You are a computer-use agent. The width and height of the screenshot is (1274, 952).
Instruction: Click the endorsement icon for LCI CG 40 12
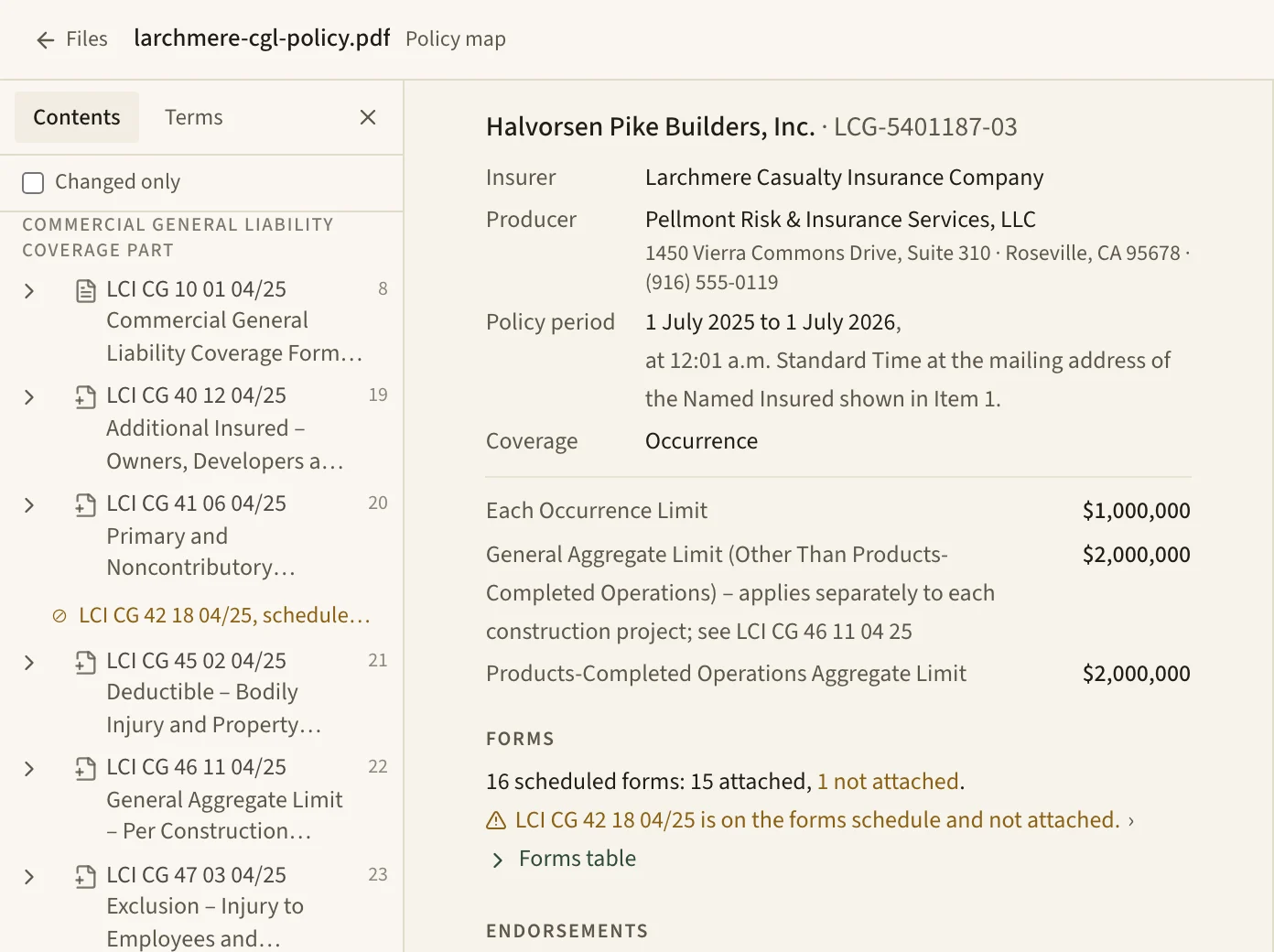pyautogui.click(x=86, y=397)
